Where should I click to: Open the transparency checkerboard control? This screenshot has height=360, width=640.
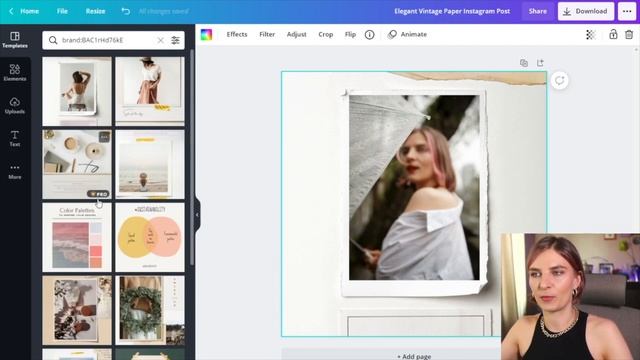coord(591,35)
